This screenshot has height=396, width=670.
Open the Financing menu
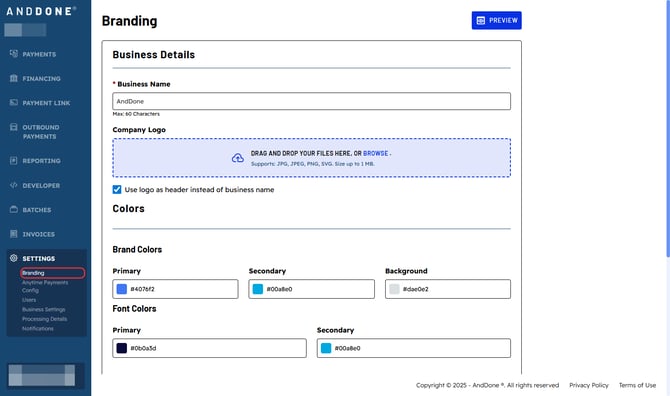point(41,79)
